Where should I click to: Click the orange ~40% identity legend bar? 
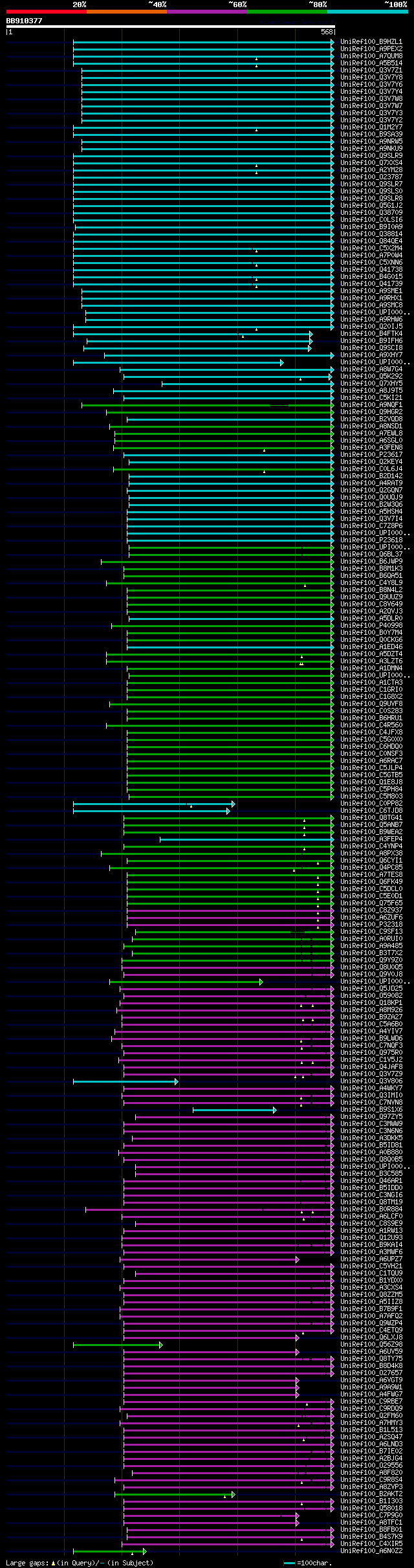tap(127, 12)
